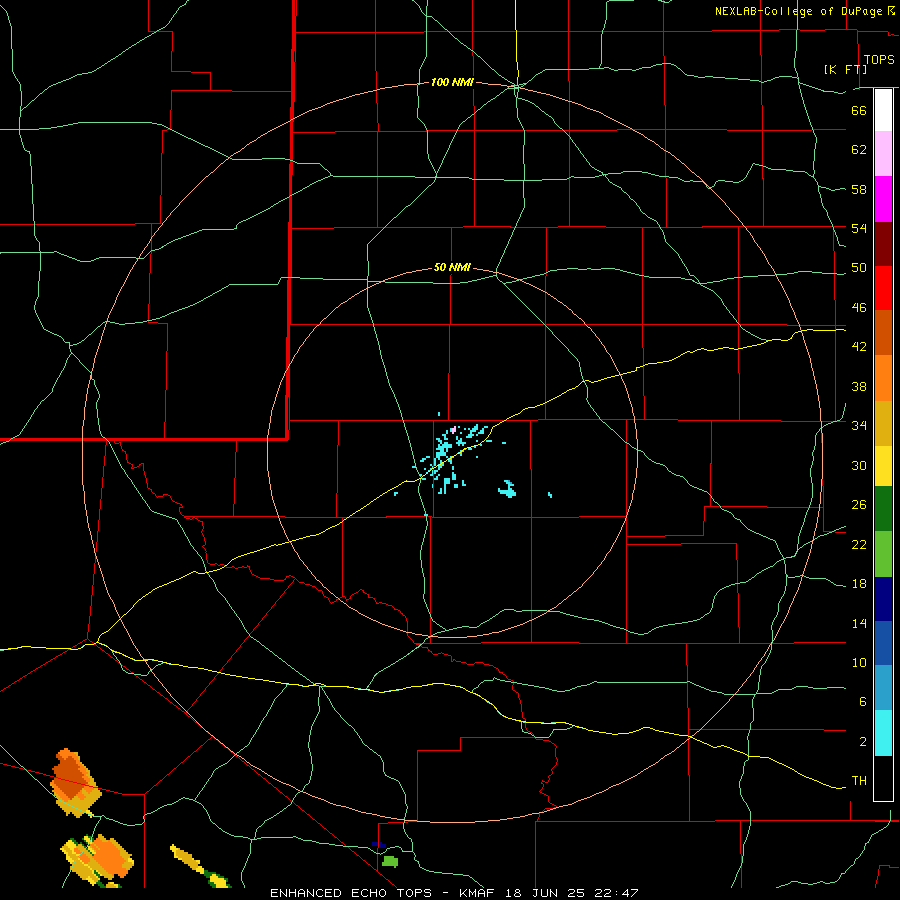
Task: Click the '18' legend value
Action: coord(859,584)
